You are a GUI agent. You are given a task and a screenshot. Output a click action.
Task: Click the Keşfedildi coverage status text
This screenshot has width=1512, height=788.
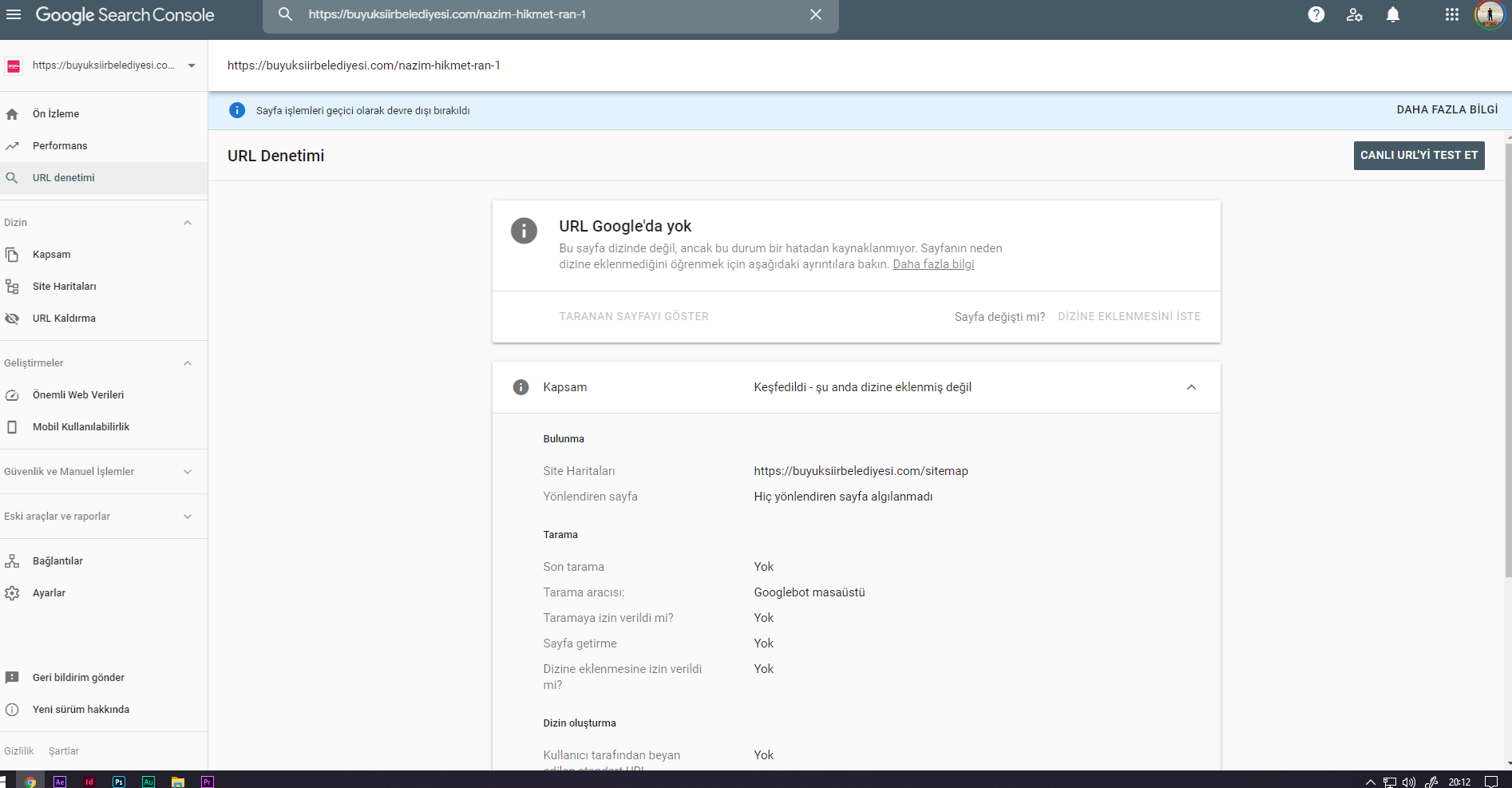point(863,387)
